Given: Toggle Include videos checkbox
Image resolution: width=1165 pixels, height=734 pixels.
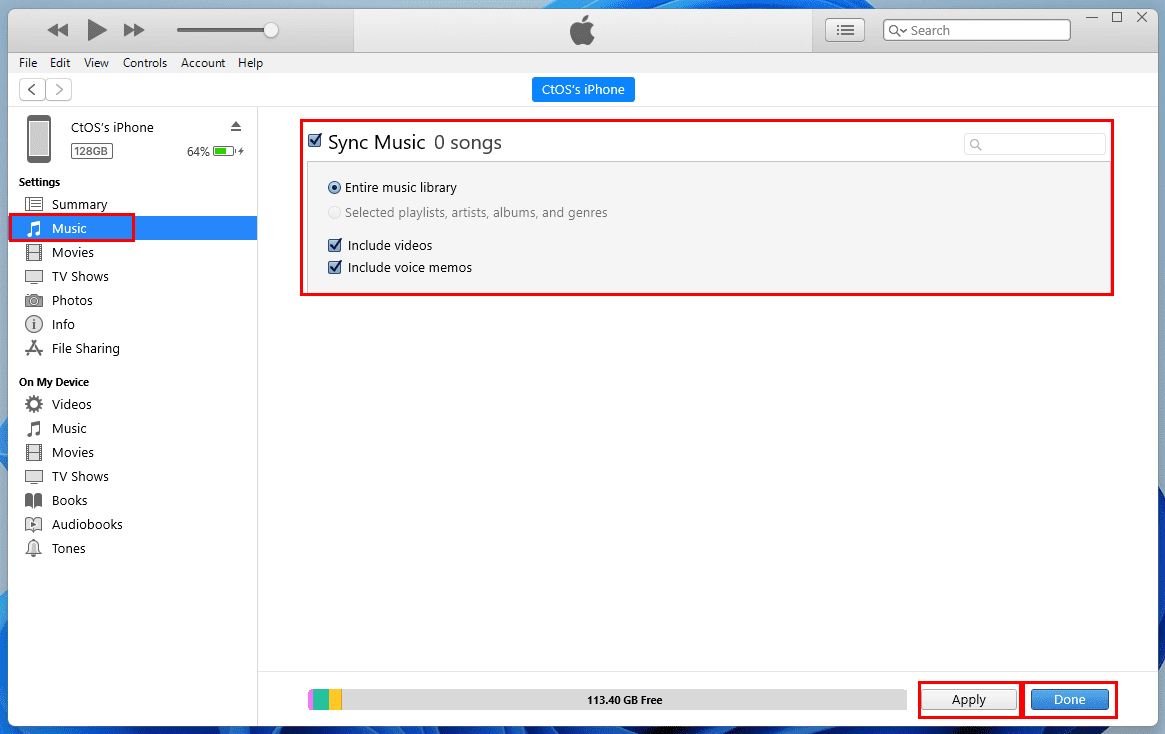Looking at the screenshot, I should pos(335,245).
